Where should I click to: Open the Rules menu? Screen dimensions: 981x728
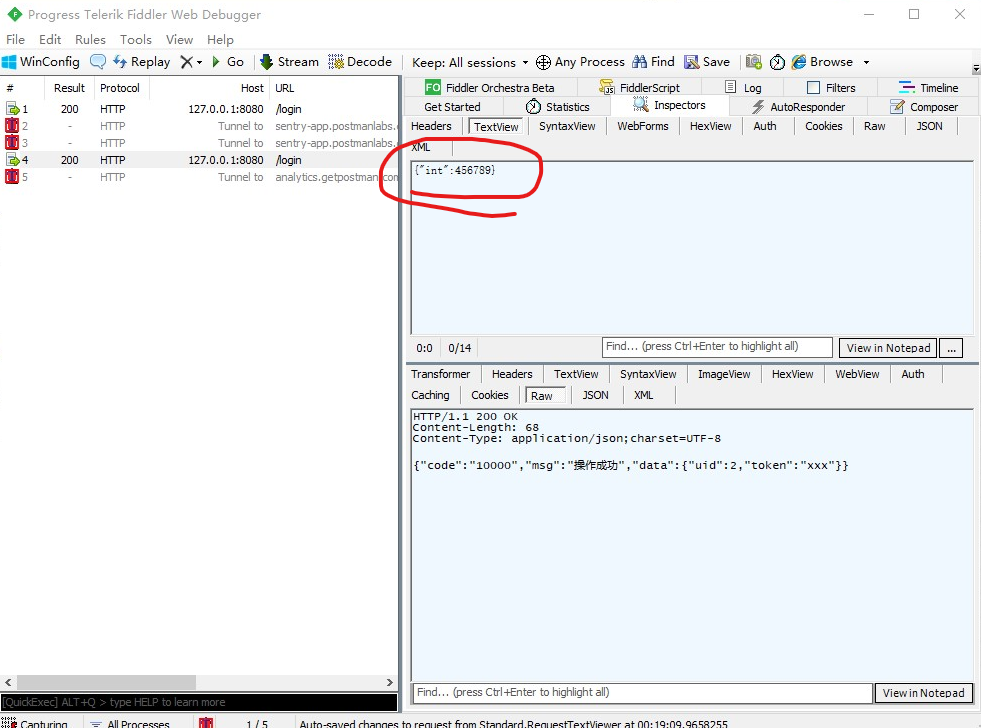(x=90, y=39)
